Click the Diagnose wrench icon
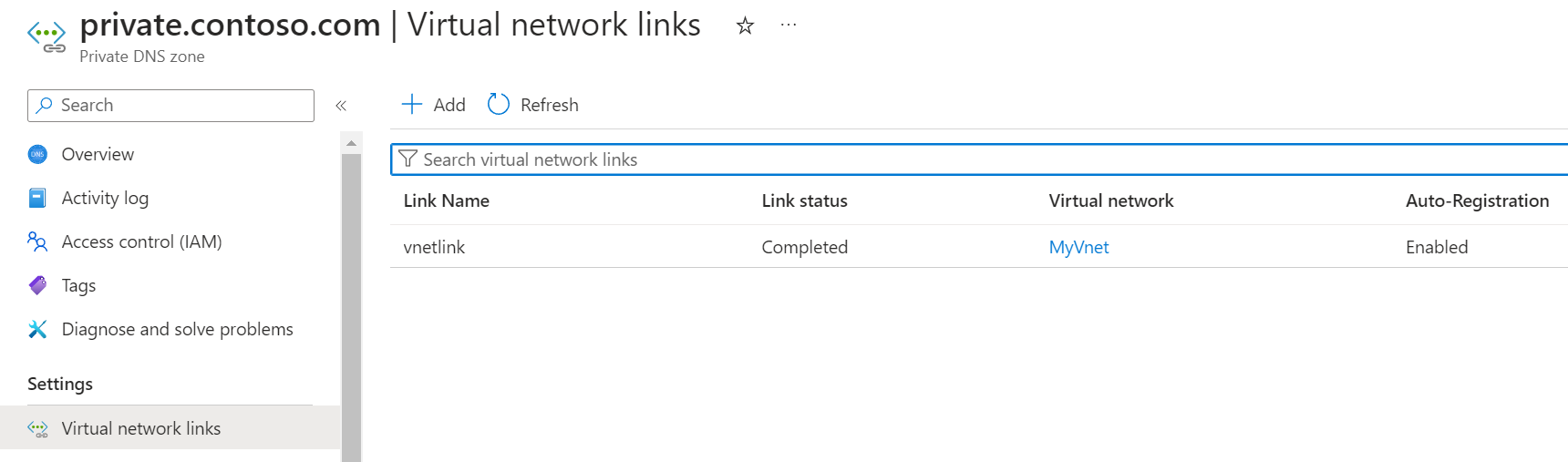 pyautogui.click(x=37, y=329)
